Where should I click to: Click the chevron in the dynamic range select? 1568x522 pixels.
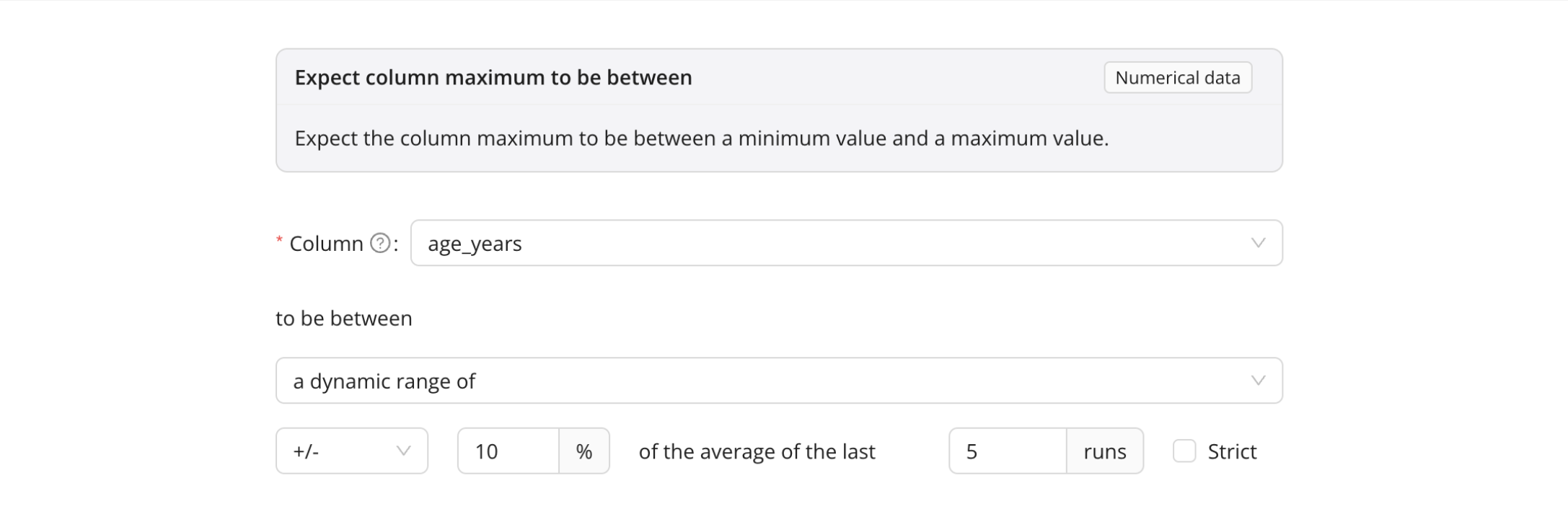coord(1258,381)
